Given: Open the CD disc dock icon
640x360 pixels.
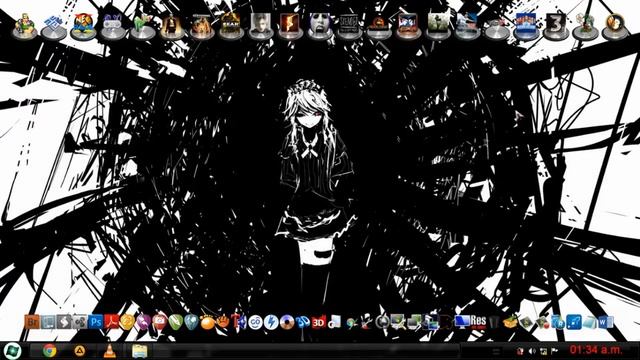Looking at the screenshot, I should pyautogui.click(x=287, y=322).
